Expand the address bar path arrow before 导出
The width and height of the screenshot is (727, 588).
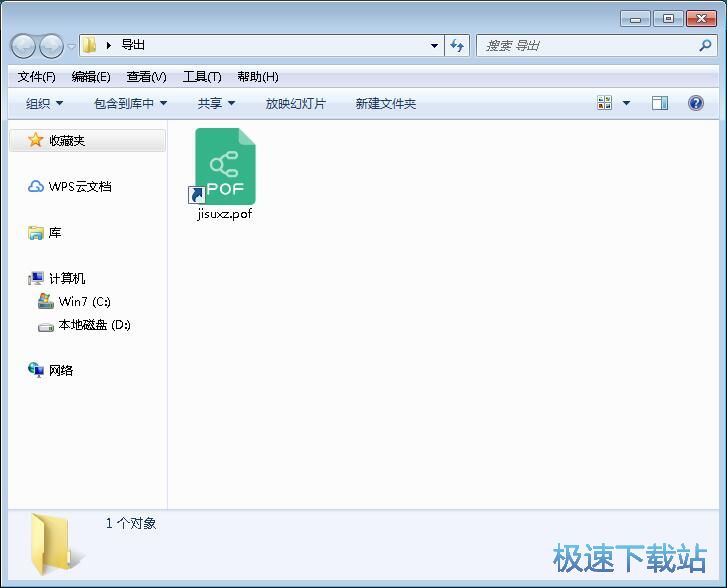pyautogui.click(x=109, y=45)
